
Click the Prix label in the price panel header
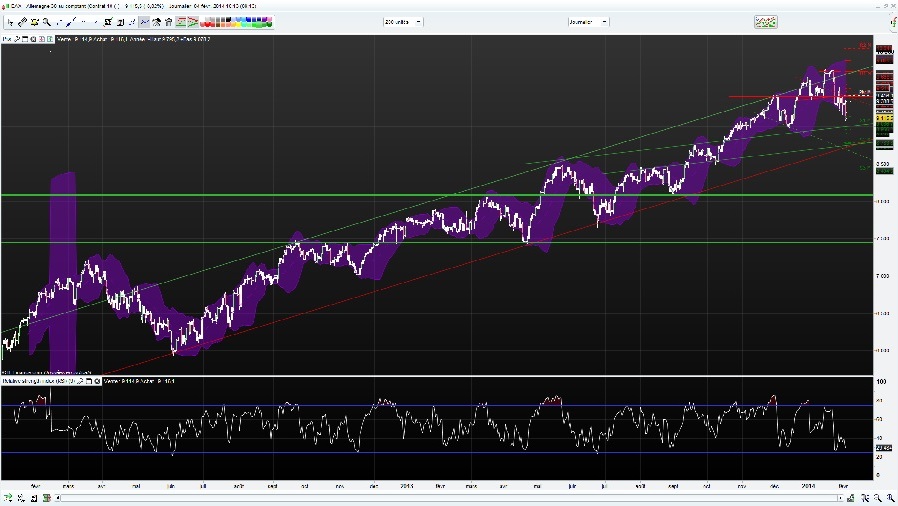pyautogui.click(x=6, y=39)
